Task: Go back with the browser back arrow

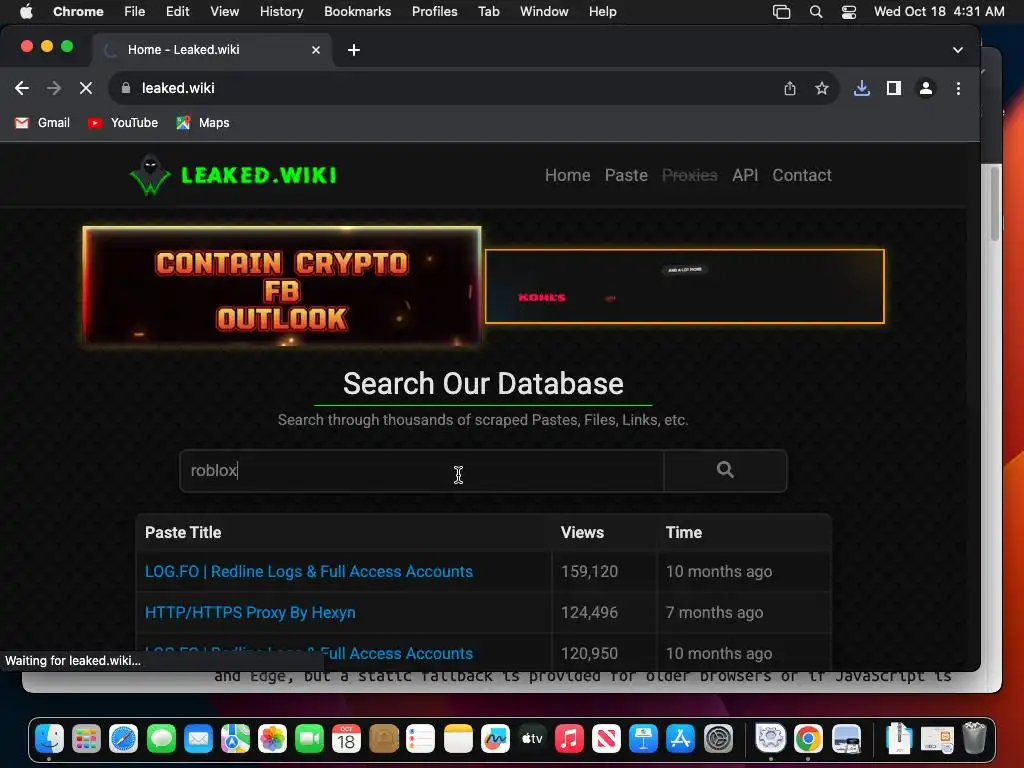Action: pyautogui.click(x=22, y=88)
